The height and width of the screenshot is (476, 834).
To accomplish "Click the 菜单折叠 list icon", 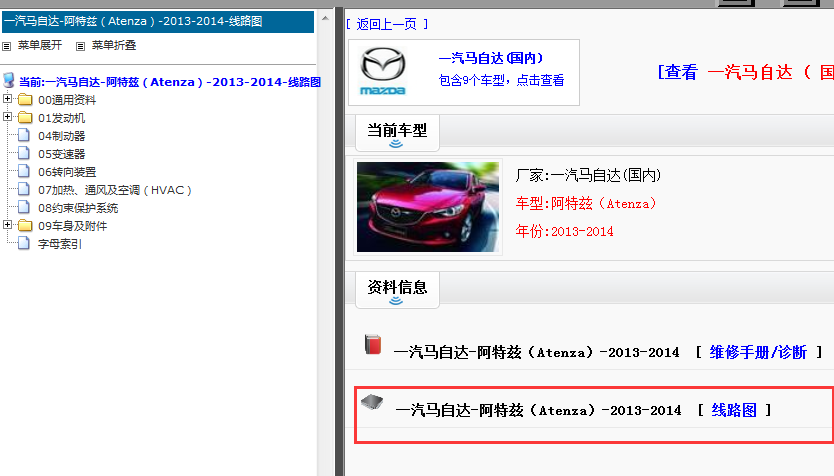I will (x=80, y=46).
